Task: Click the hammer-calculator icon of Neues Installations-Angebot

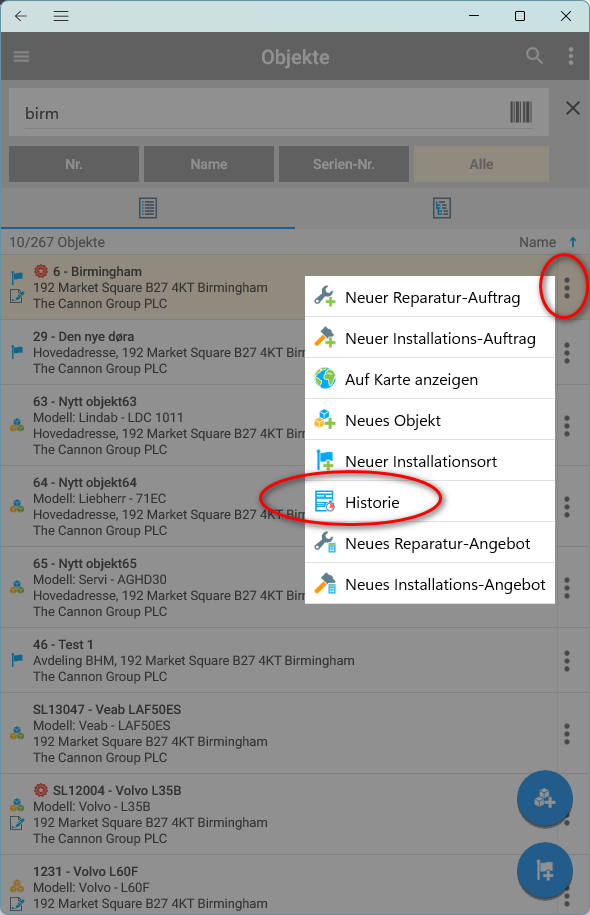Action: coord(325,583)
